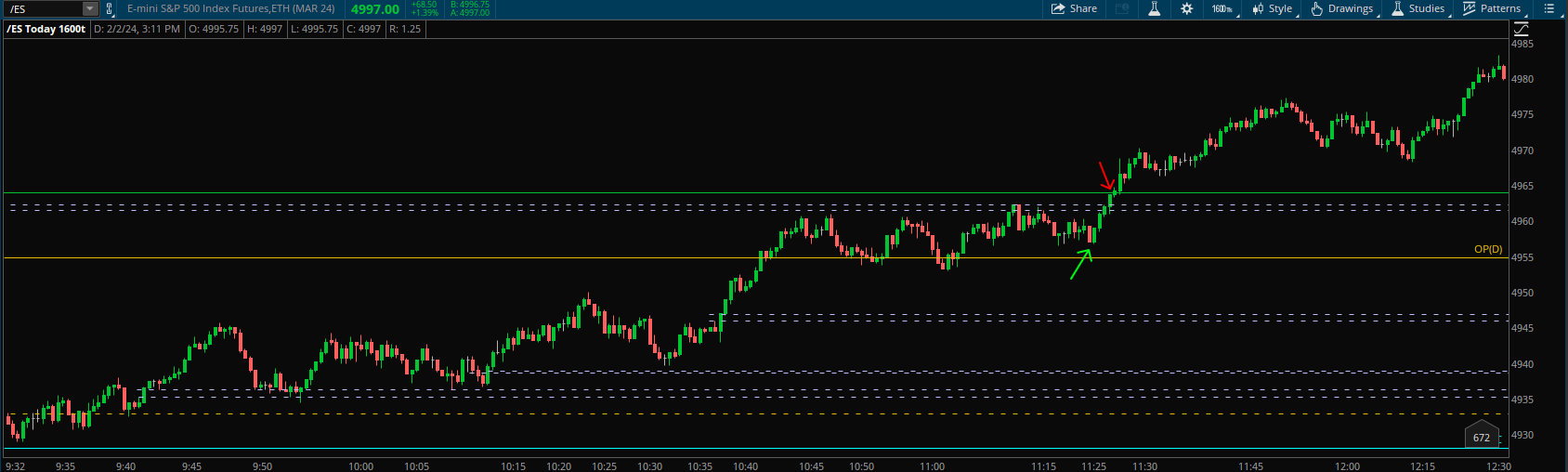Open the Drawings menu
The height and width of the screenshot is (472, 1568).
click(1342, 8)
